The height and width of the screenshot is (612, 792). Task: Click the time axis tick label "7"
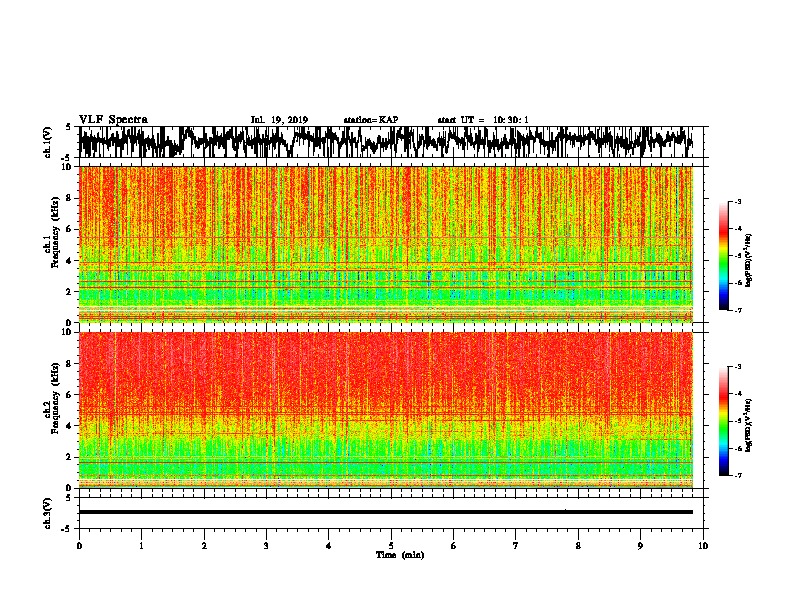pyautogui.click(x=516, y=546)
